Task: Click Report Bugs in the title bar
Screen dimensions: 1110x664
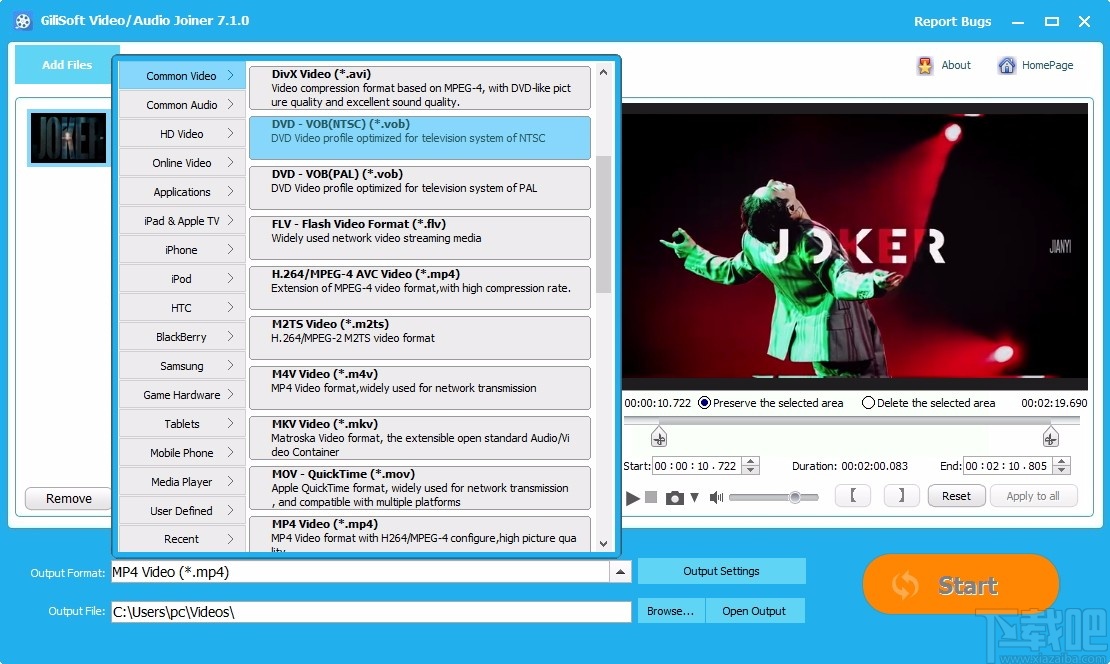Action: 952,20
